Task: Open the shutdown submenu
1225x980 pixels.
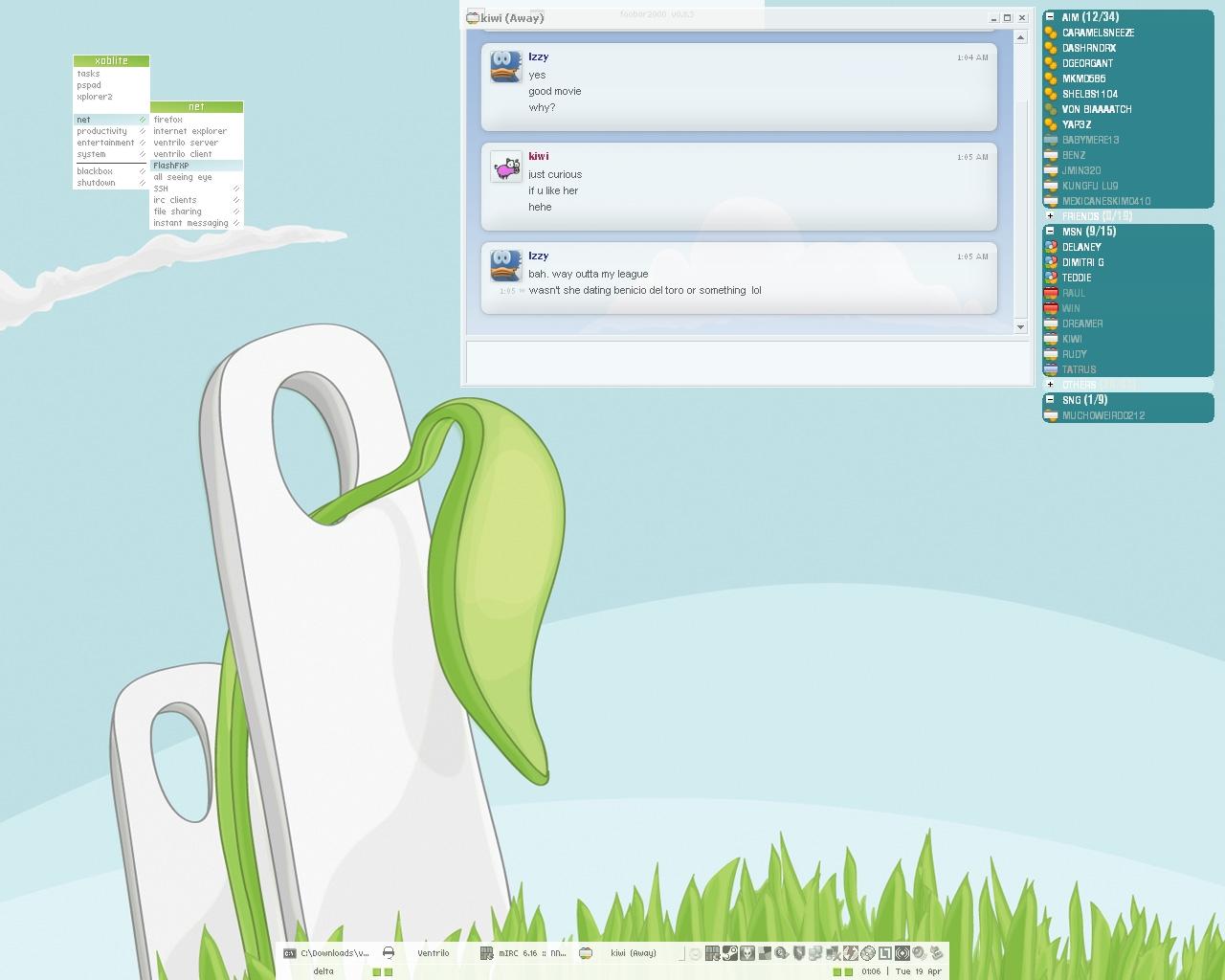Action: click(111, 183)
